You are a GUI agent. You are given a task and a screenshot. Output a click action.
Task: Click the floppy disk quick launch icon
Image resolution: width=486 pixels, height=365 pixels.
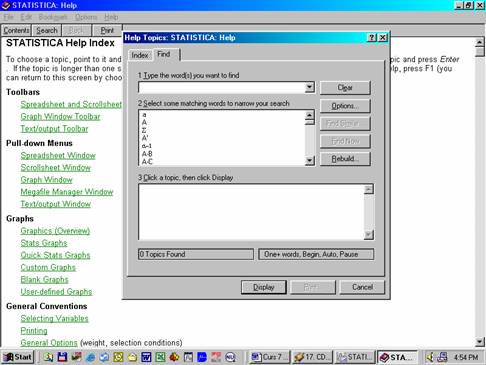(62, 357)
